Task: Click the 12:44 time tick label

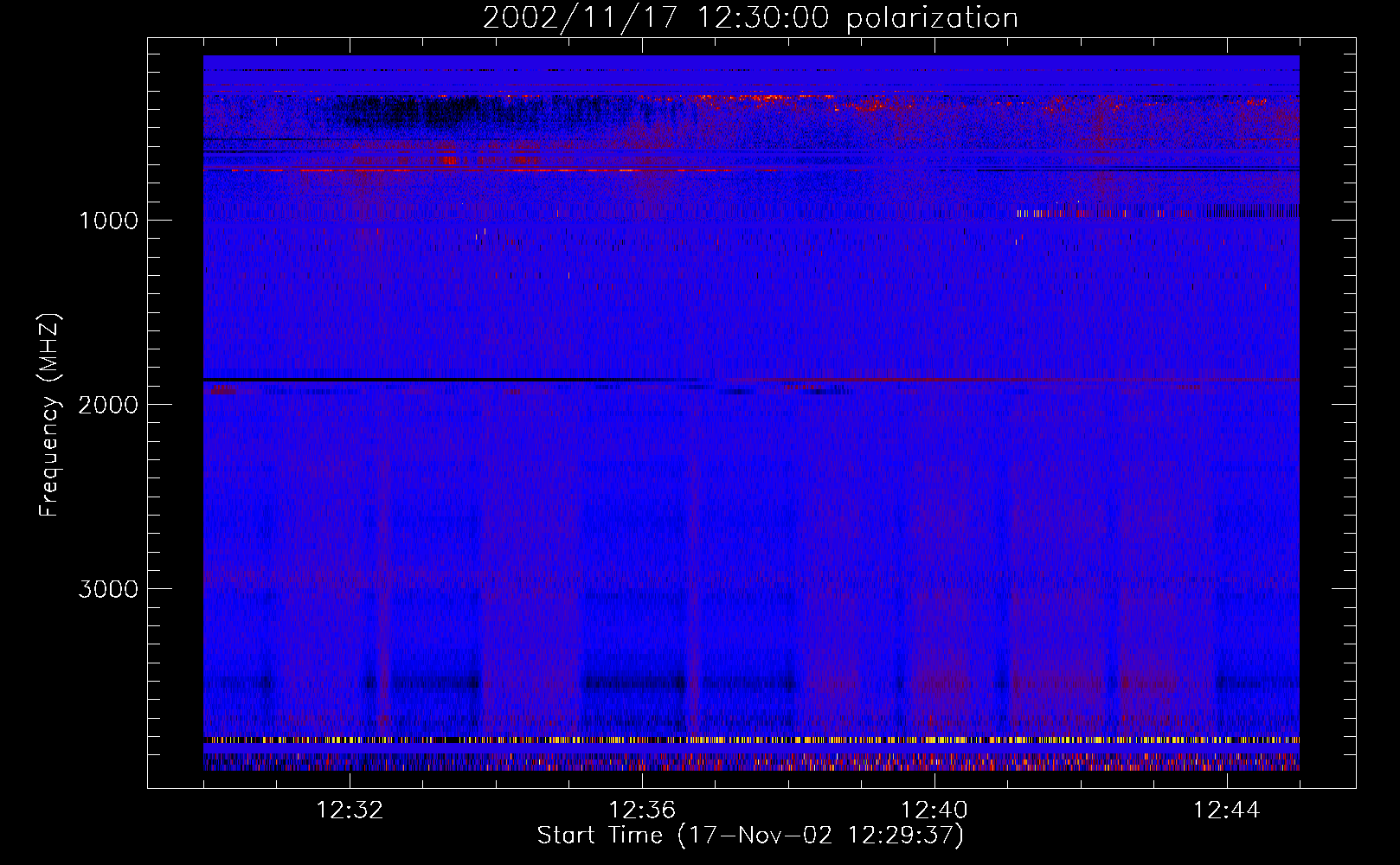Action: 1227,811
